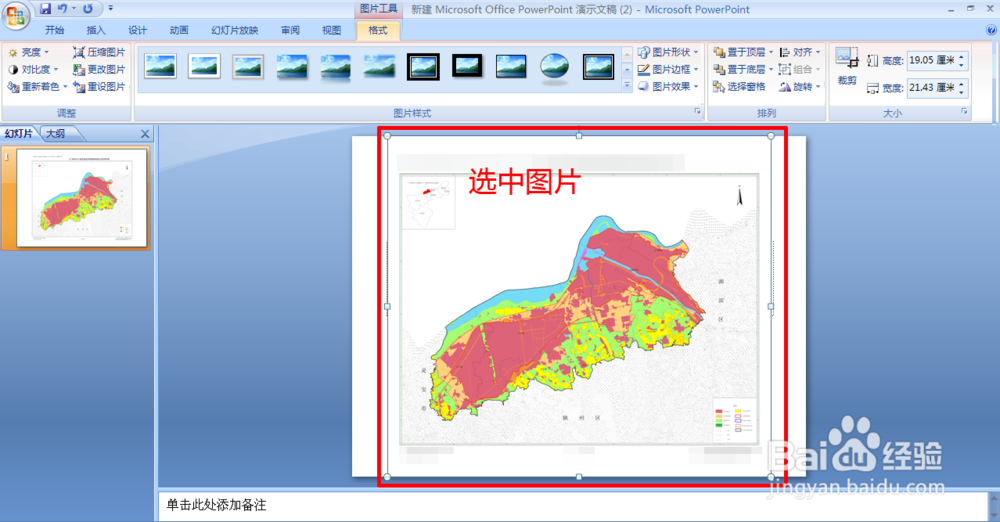Click the Save icon in quick access toolbar
Viewport: 1000px width, 522px height.
pos(45,9)
